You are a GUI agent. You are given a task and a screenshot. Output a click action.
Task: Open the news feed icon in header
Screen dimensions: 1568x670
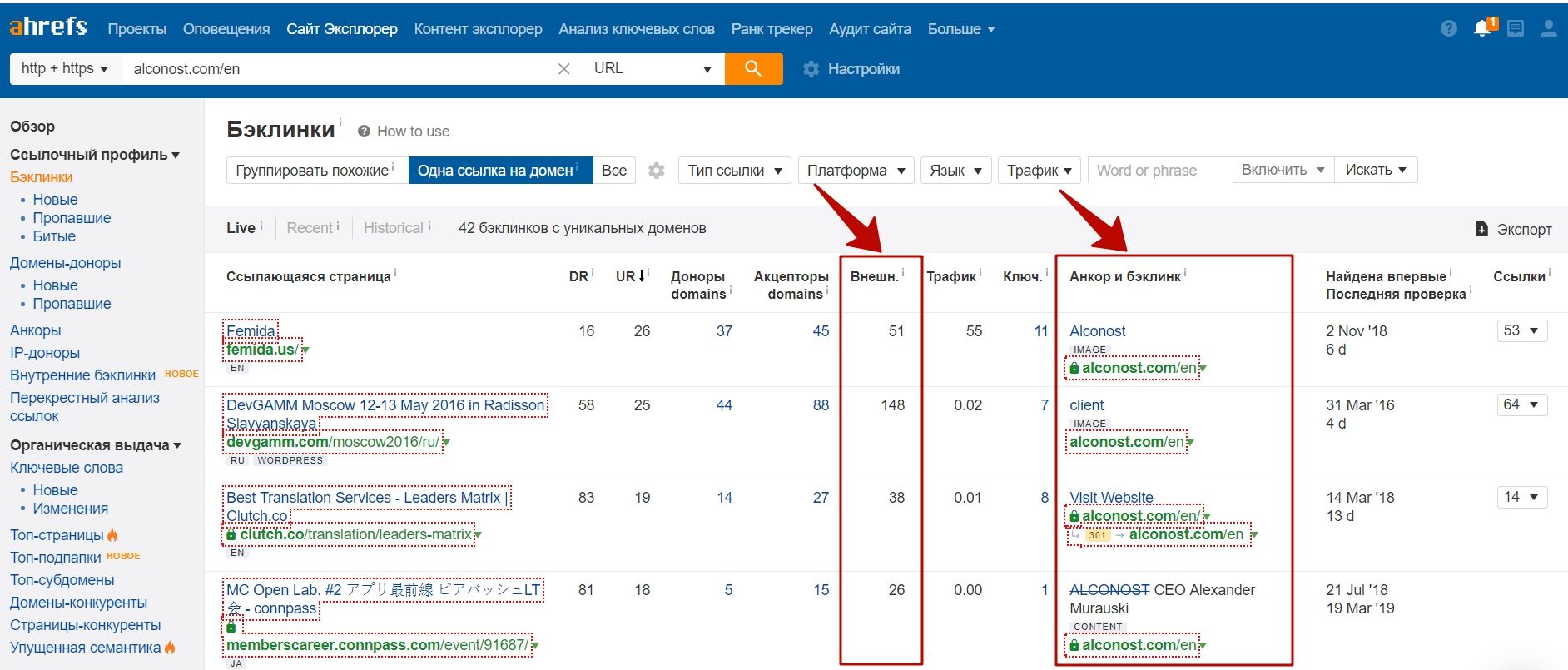pyautogui.click(x=1516, y=28)
